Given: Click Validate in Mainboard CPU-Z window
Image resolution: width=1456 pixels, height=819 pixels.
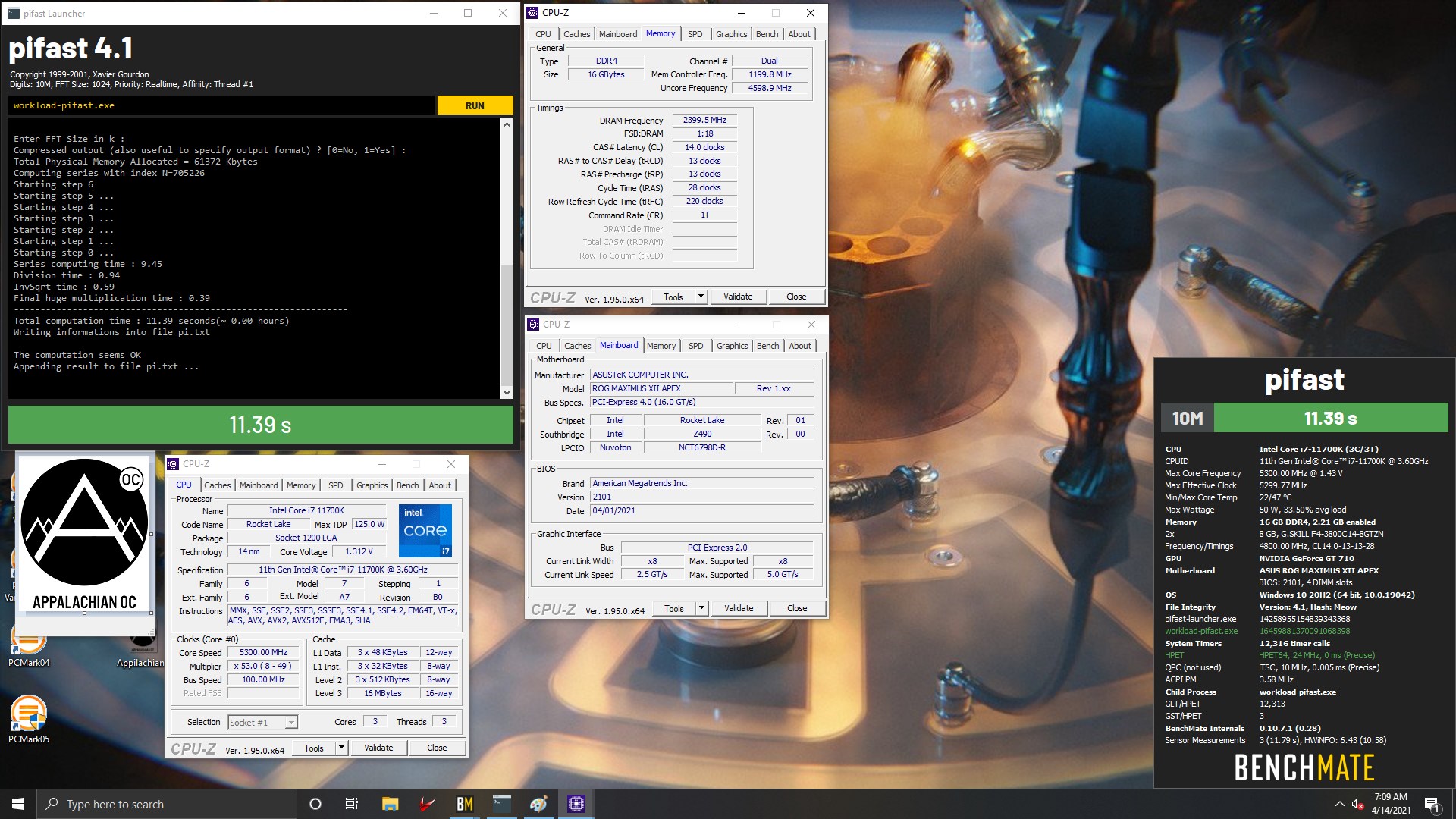Looking at the screenshot, I should [x=739, y=608].
